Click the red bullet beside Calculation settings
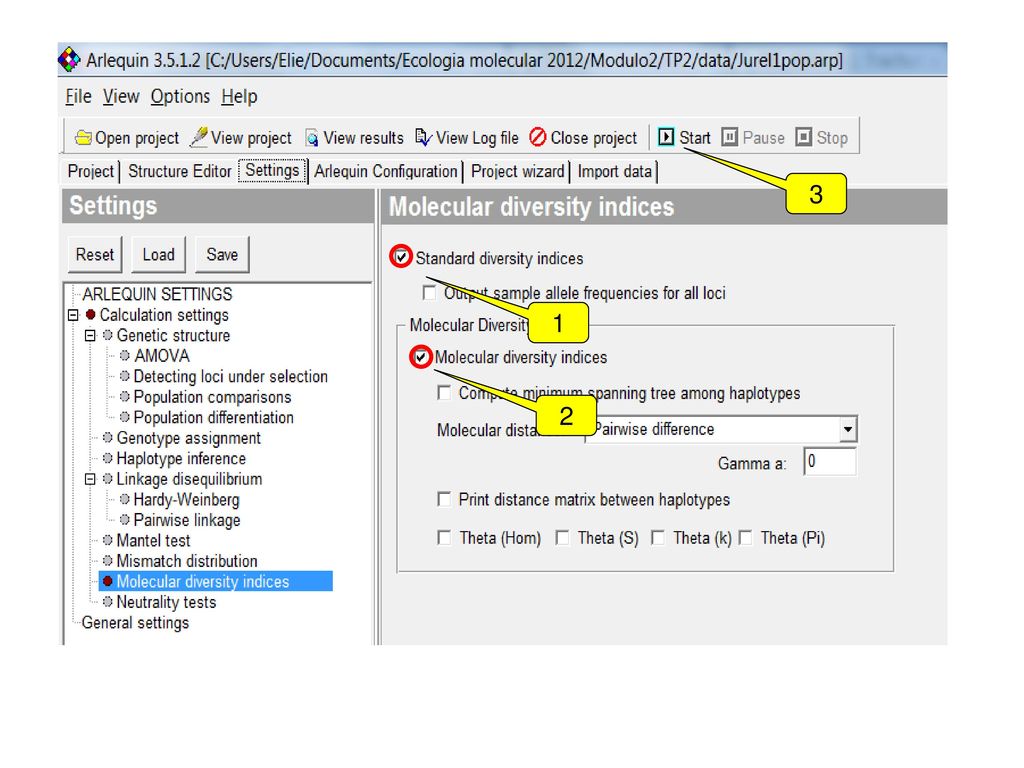This screenshot has height=768, width=1024. coord(91,315)
